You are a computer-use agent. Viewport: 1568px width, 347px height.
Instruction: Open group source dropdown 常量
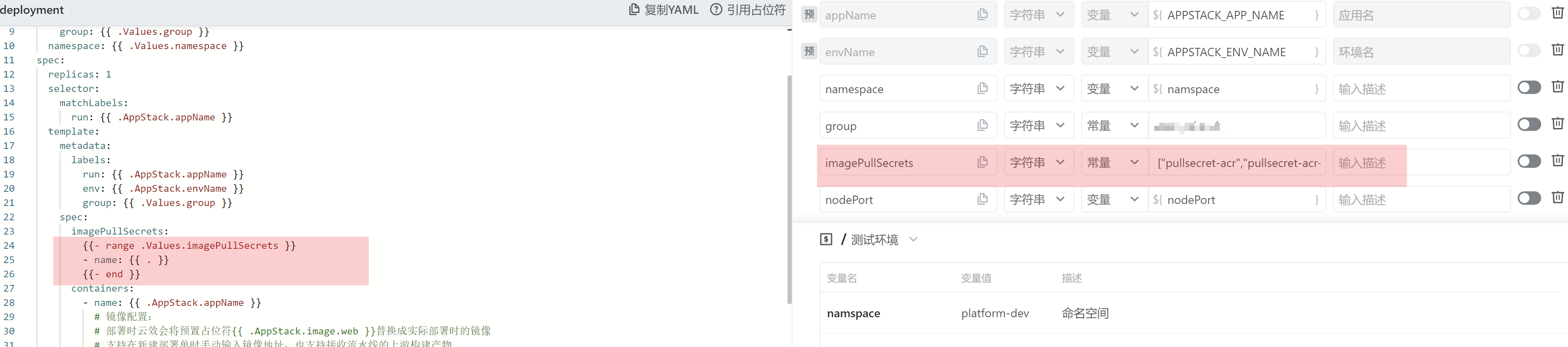coord(1114,125)
